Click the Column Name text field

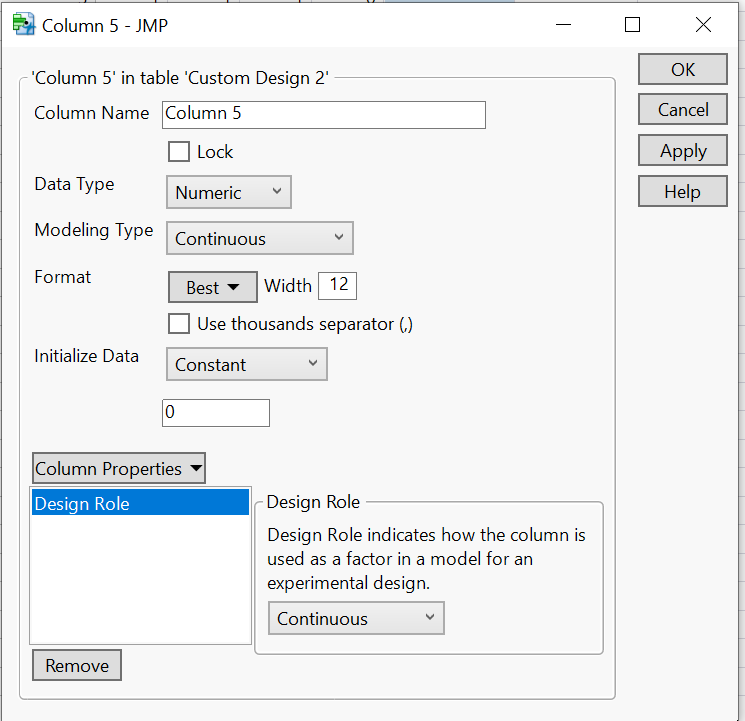pyautogui.click(x=324, y=114)
